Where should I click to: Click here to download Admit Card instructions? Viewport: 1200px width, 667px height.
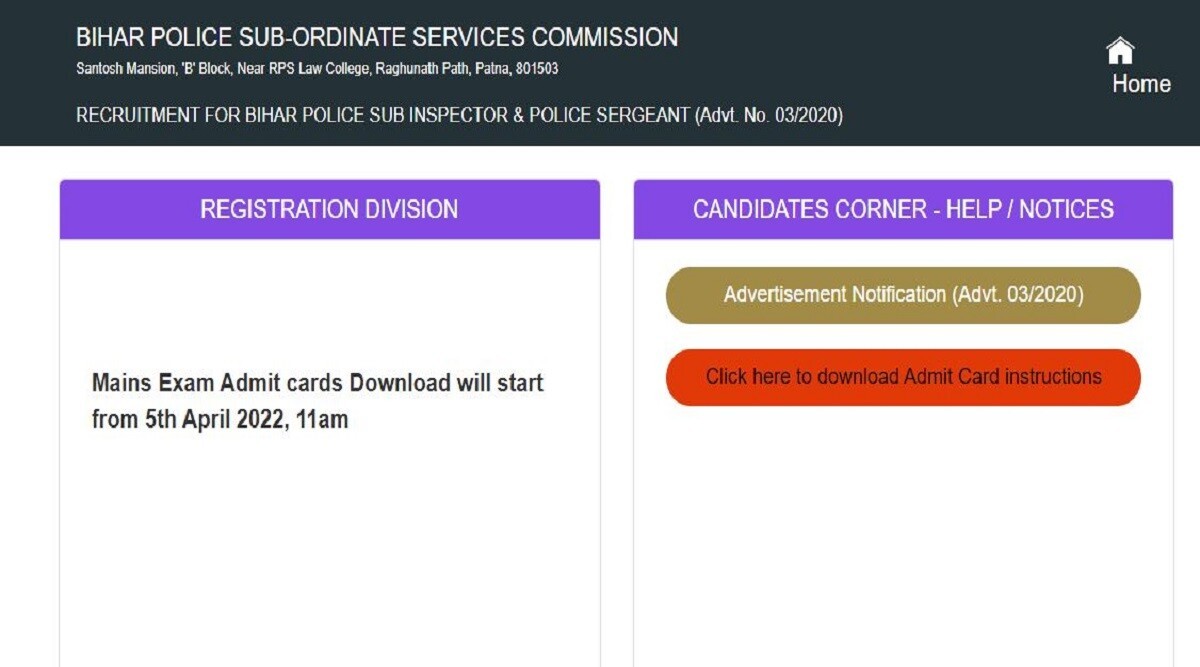point(903,377)
